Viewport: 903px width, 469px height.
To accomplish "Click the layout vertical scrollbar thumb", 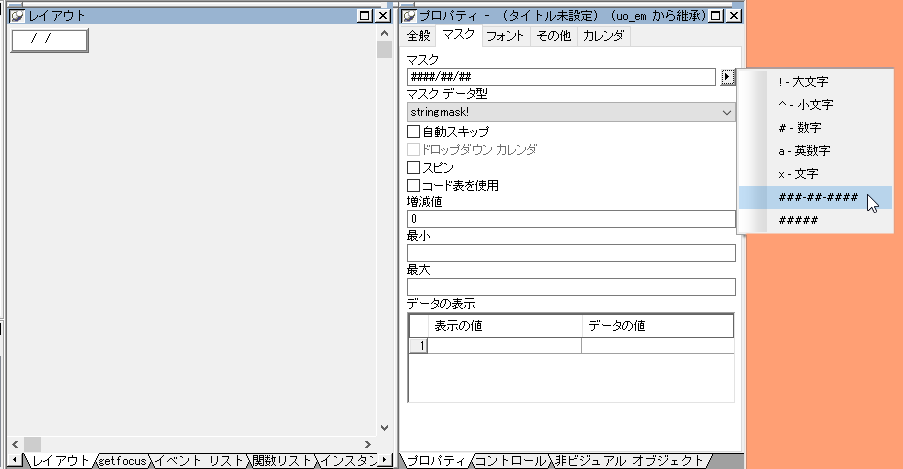I will 385,50.
